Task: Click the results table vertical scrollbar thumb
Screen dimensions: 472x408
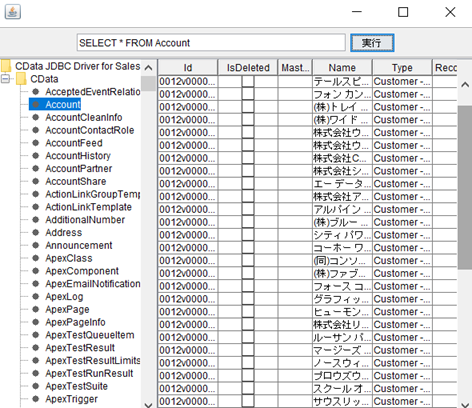Action: [x=465, y=188]
